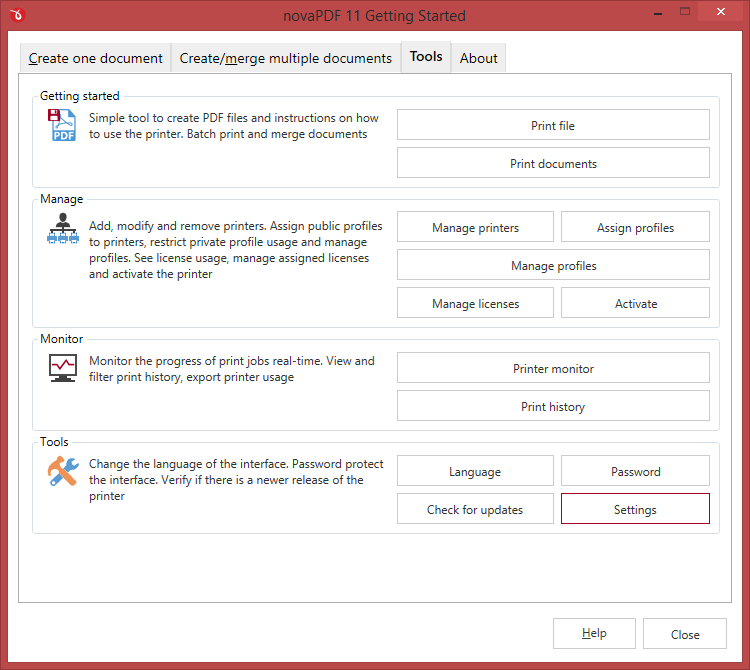Viewport: 750px width, 670px height.
Task: Maximize the novaPDF window
Action: [x=685, y=11]
